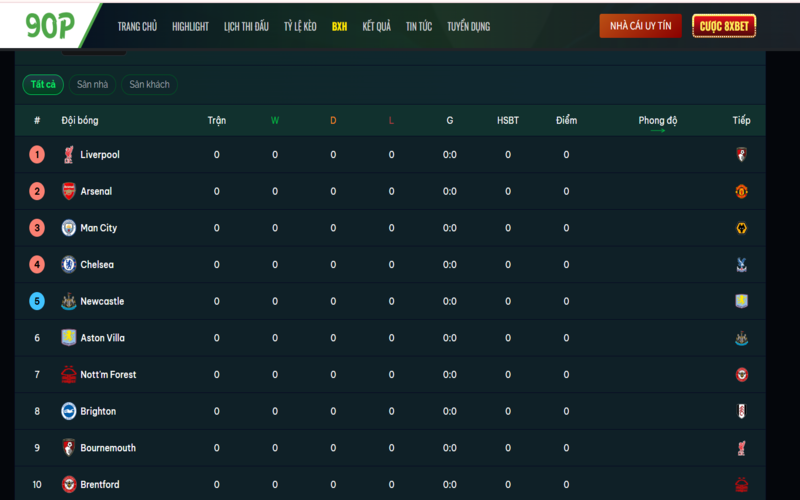Screen dimensions: 800x500
Task: Click Wolves next-opponent icon in Man City row
Action: click(741, 228)
